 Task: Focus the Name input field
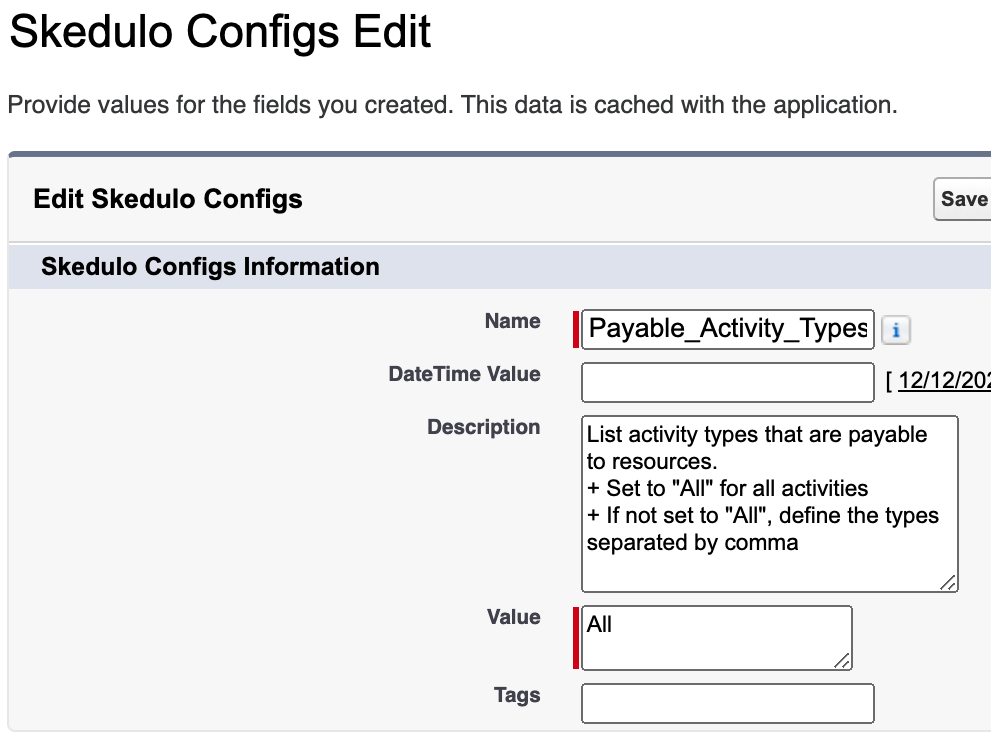tap(727, 329)
